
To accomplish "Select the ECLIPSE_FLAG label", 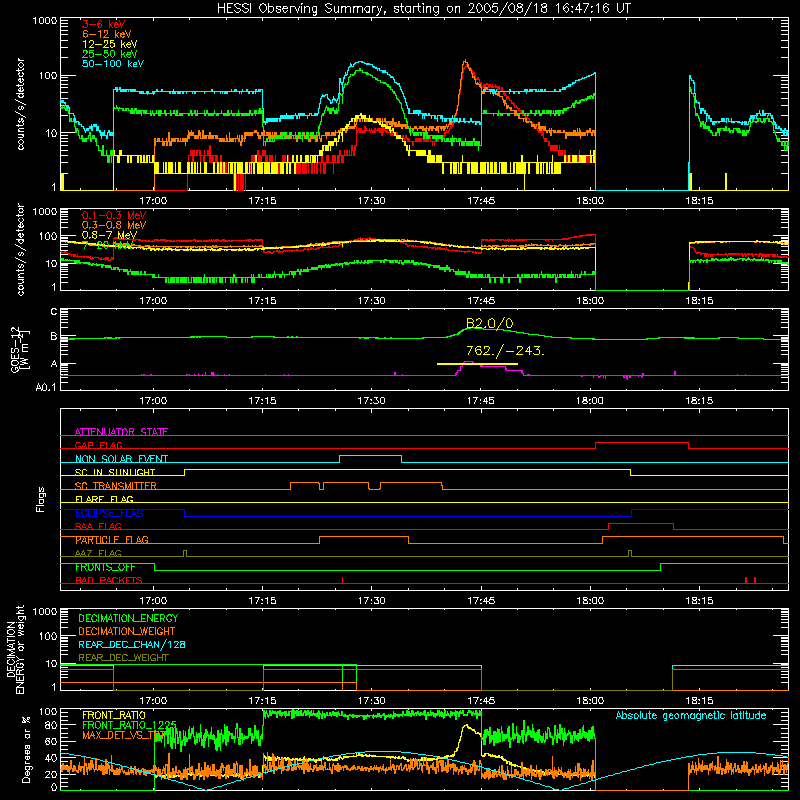I will 109,513.
